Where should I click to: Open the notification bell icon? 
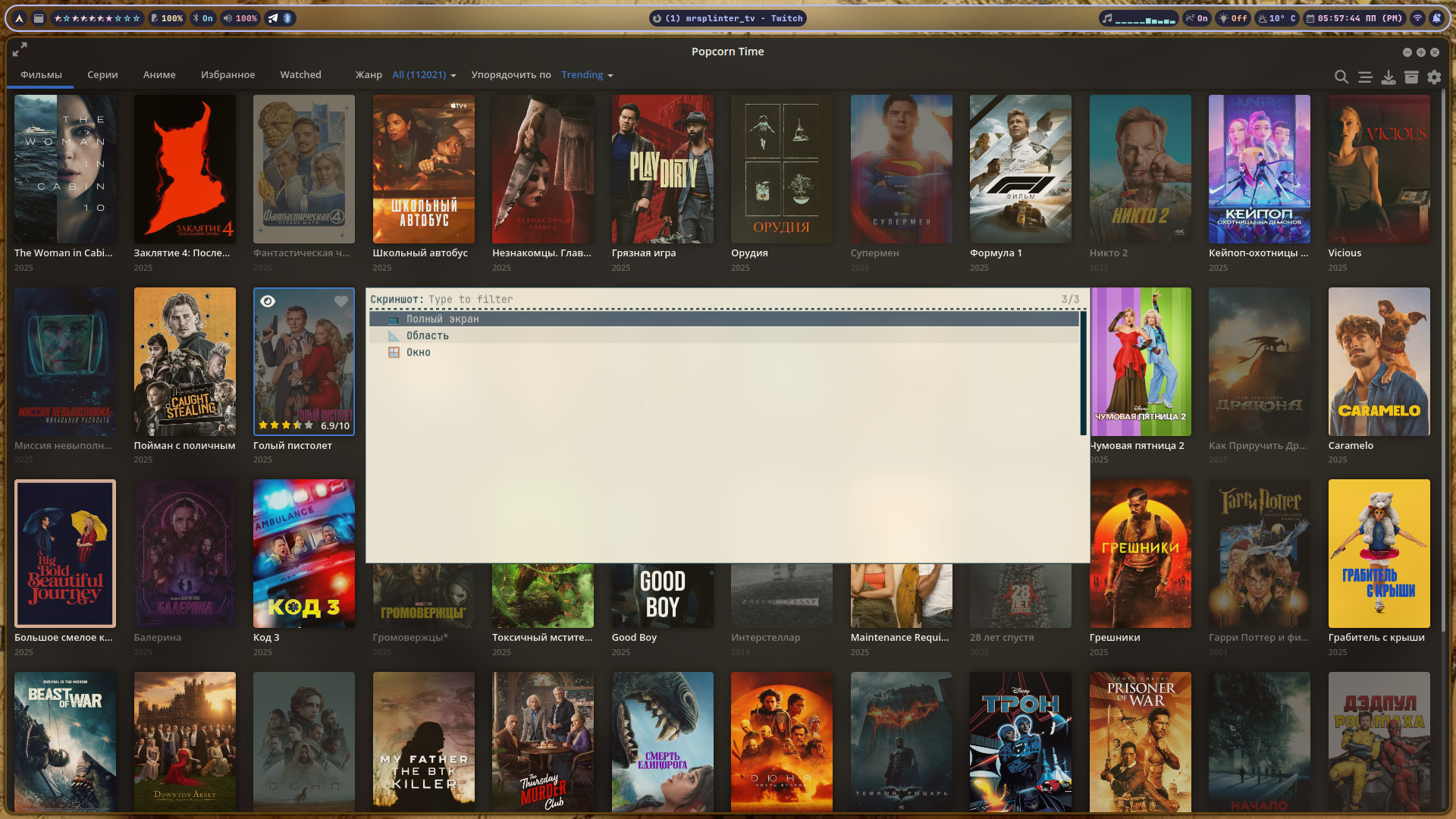click(1436, 18)
